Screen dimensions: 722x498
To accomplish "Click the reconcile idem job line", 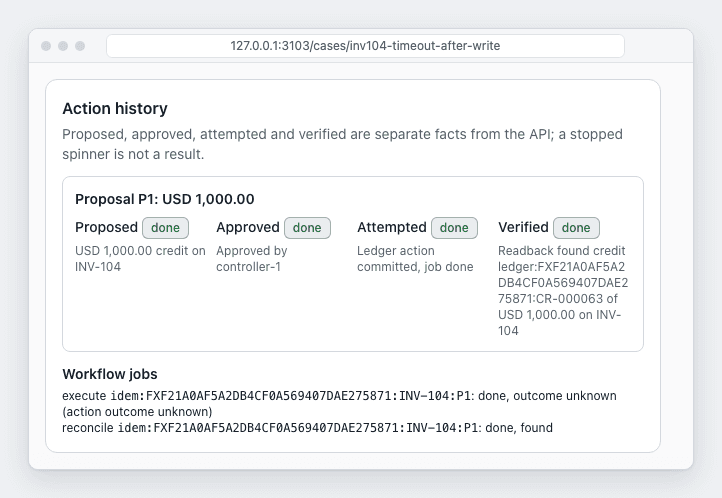I will [x=308, y=428].
